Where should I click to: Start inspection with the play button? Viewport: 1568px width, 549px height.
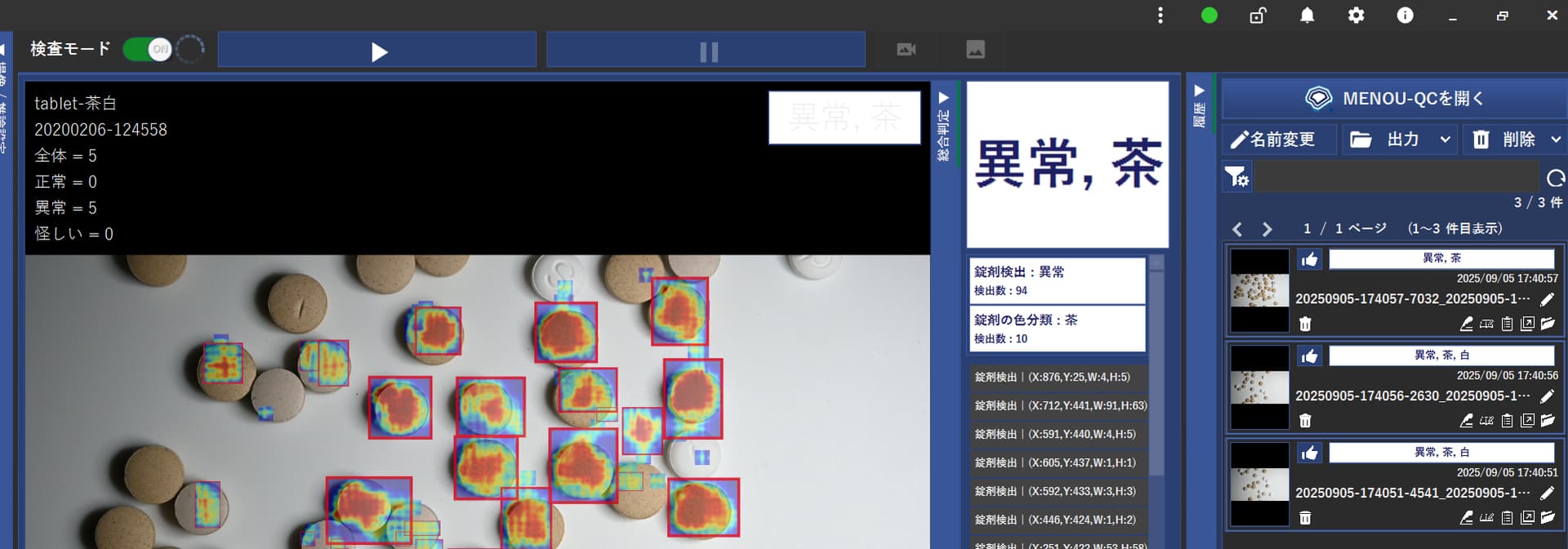click(377, 50)
